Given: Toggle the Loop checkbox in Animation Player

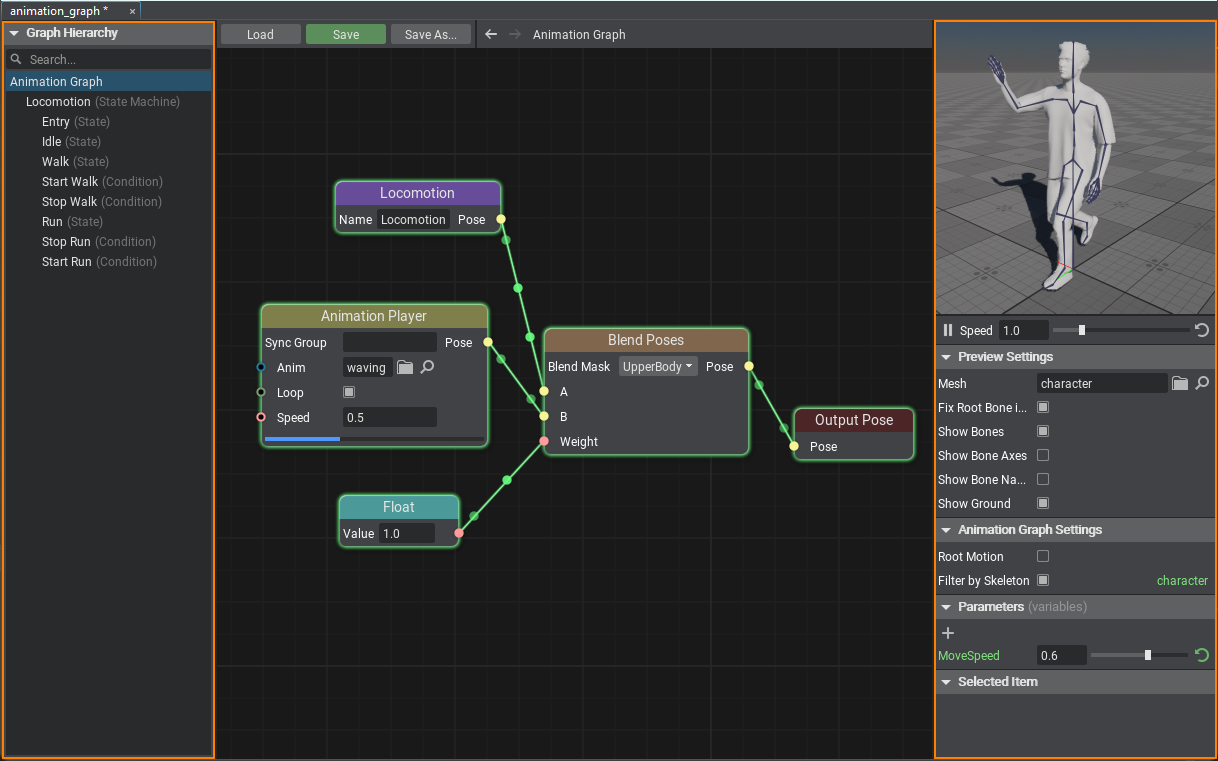Looking at the screenshot, I should coord(349,392).
